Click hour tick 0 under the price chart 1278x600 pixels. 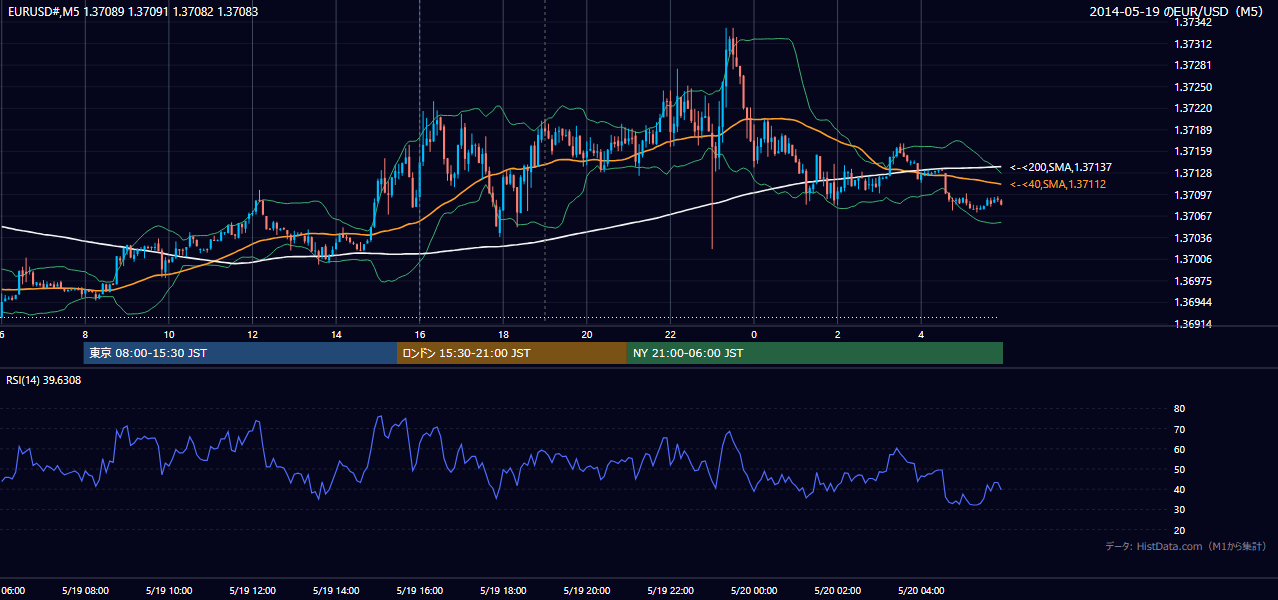click(x=754, y=334)
